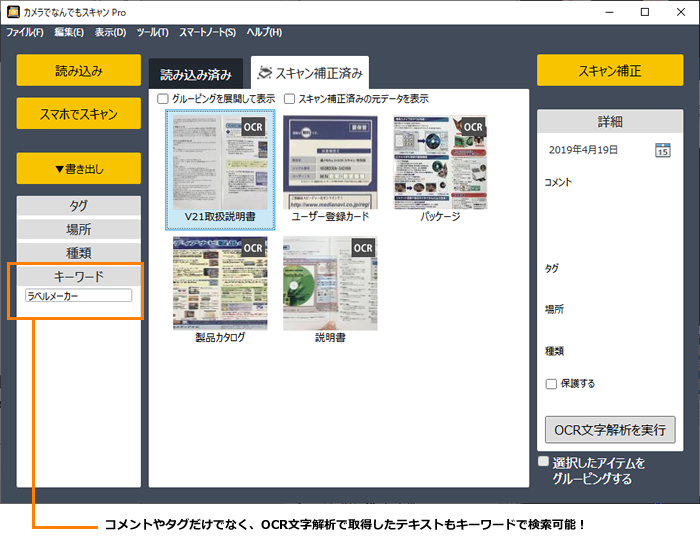Open the ツール(T) menu
Viewport: 700px width, 537px height.
click(x=153, y=32)
